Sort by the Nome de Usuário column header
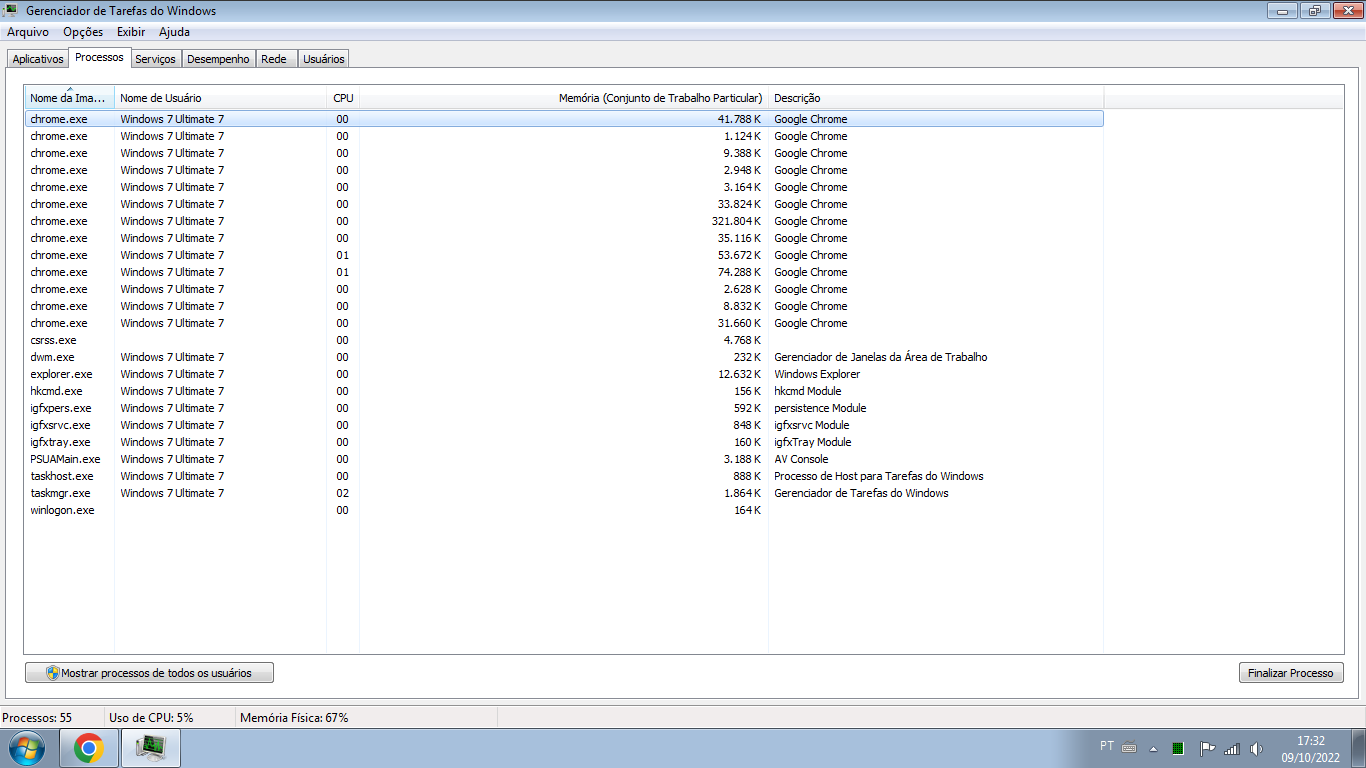1366x768 pixels. pos(220,98)
